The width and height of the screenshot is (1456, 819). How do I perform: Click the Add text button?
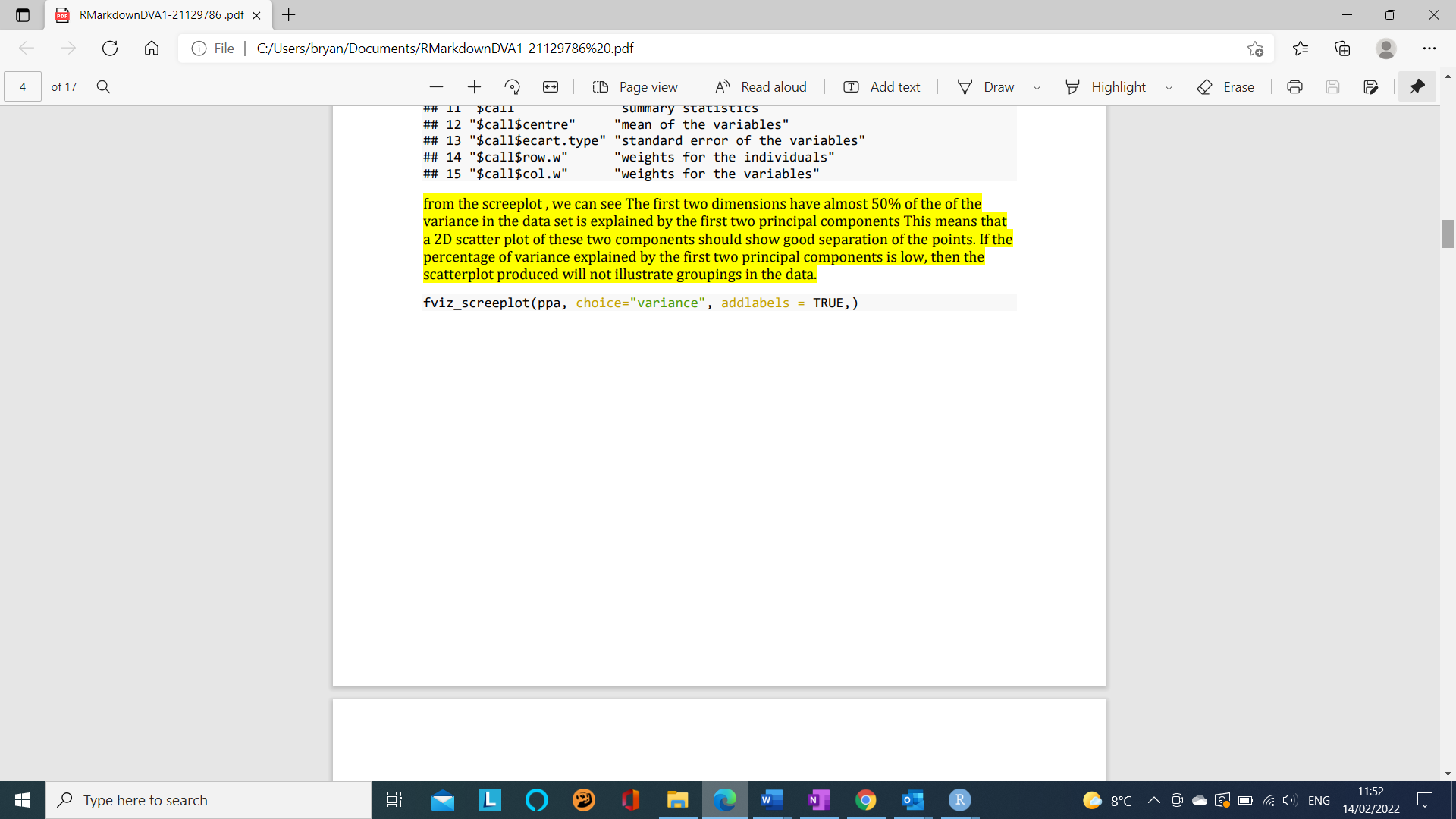[882, 87]
